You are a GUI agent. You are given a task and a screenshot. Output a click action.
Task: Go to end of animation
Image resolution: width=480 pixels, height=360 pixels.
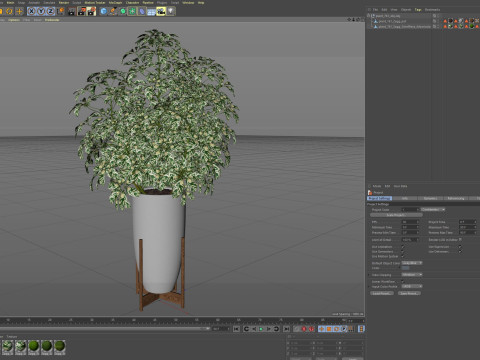click(x=286, y=329)
